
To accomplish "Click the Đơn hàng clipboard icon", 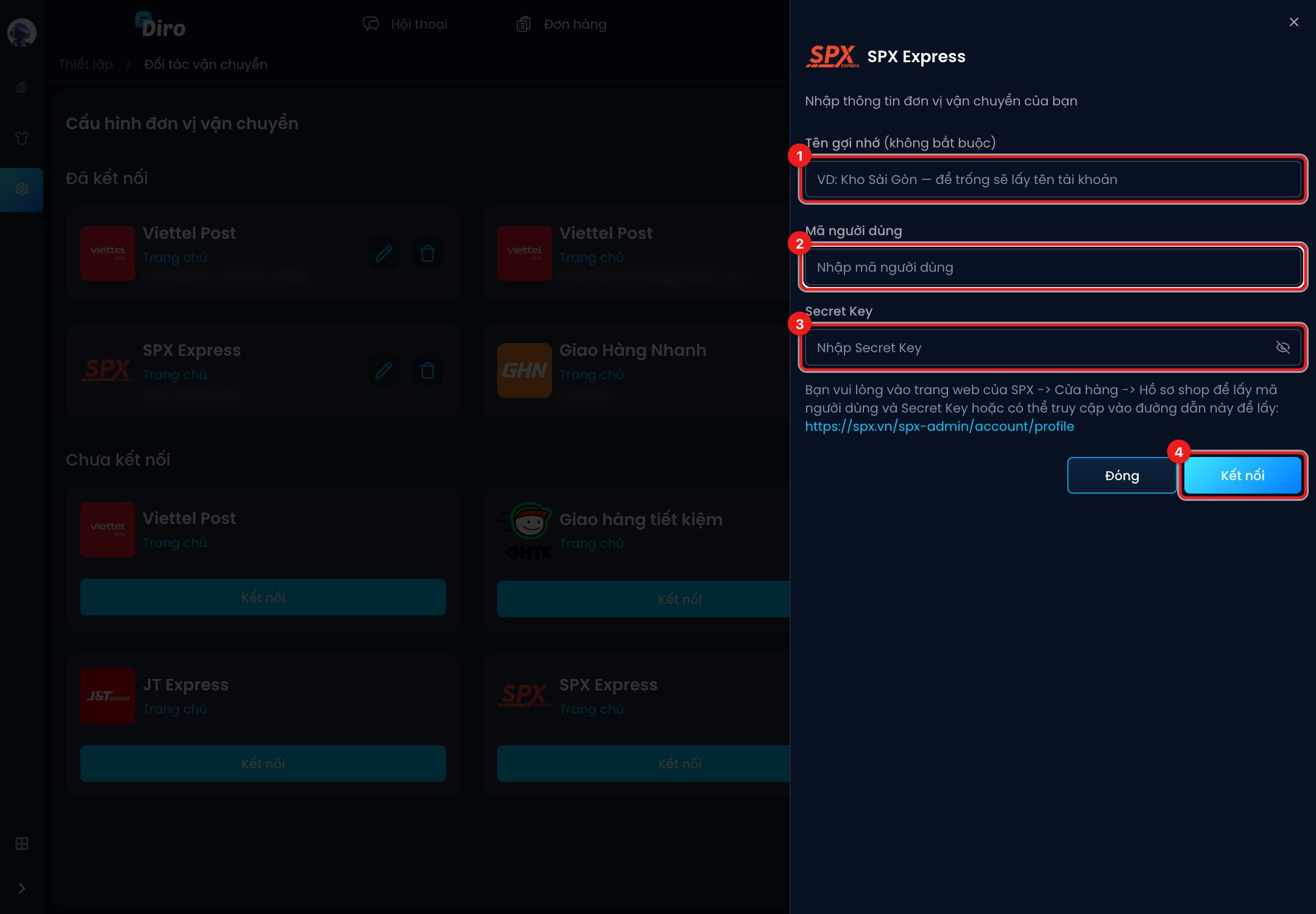I will [x=523, y=24].
